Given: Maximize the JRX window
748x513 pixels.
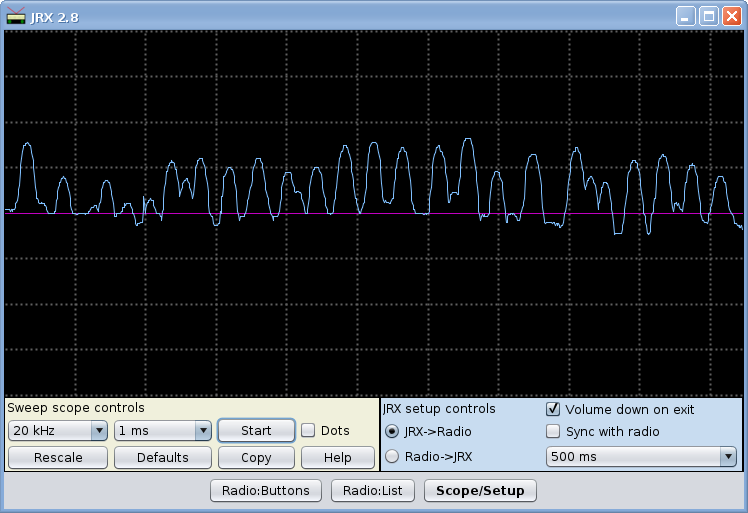Looking at the screenshot, I should (x=708, y=16).
